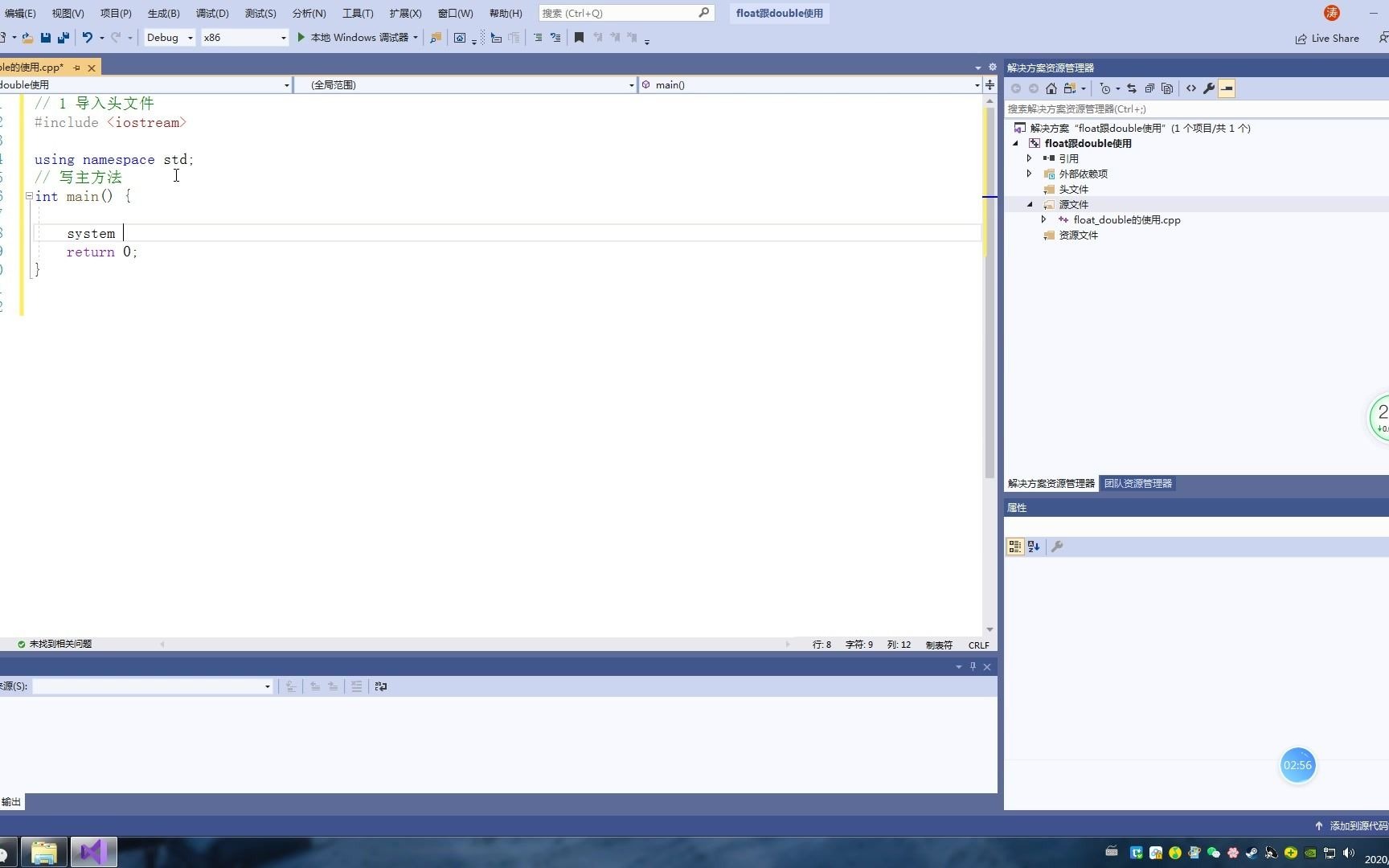Select the 资源文件 folder
The height and width of the screenshot is (868, 1389).
1078,235
